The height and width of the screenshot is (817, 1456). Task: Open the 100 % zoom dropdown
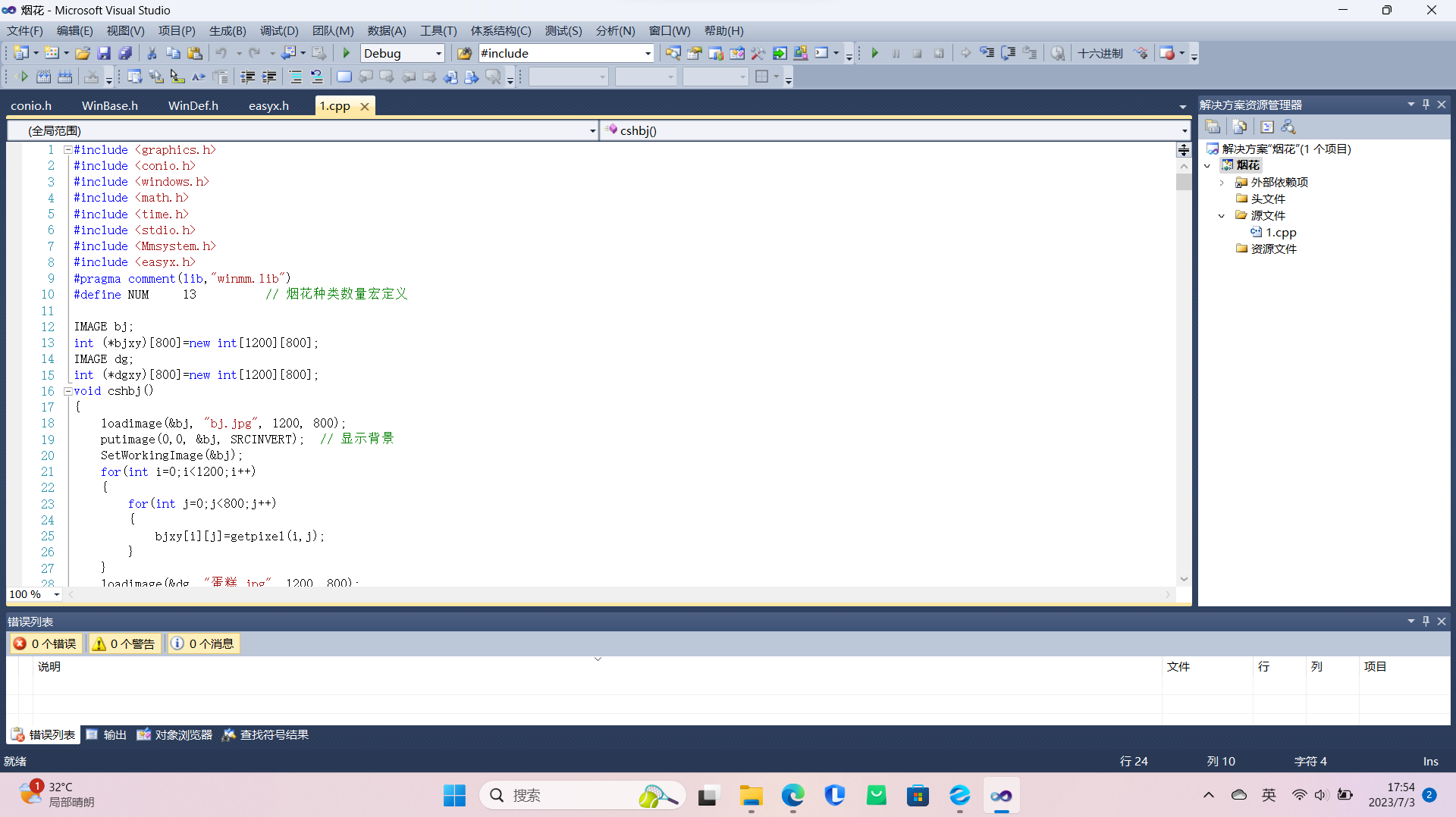tap(57, 594)
